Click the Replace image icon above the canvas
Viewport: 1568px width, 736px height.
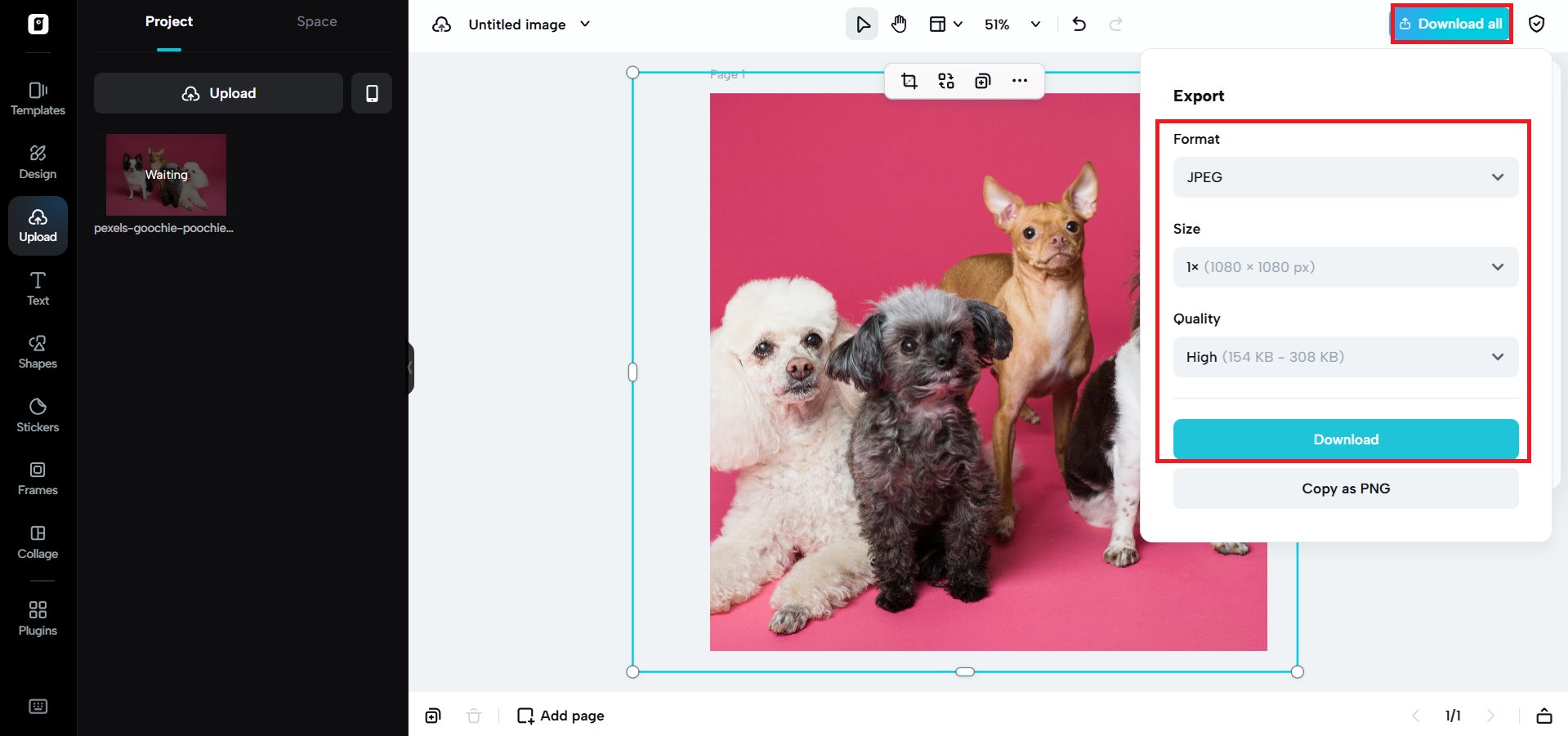pyautogui.click(x=945, y=81)
